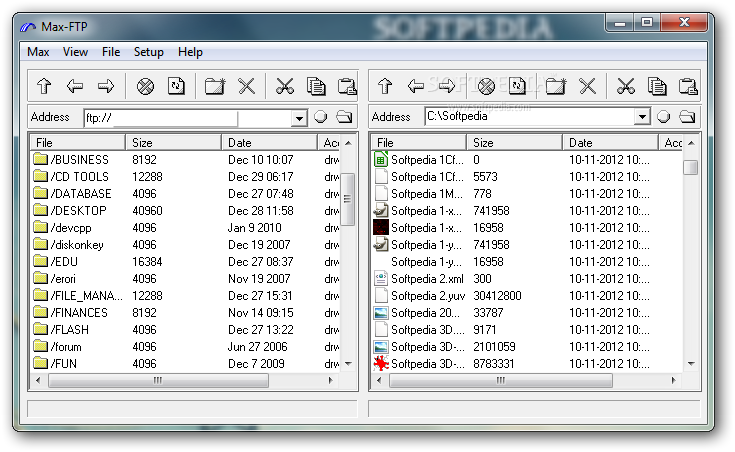Screen dimensions: 735x452
Task: Click the Back arrow in FTP pane toolbar
Action: coord(75,86)
